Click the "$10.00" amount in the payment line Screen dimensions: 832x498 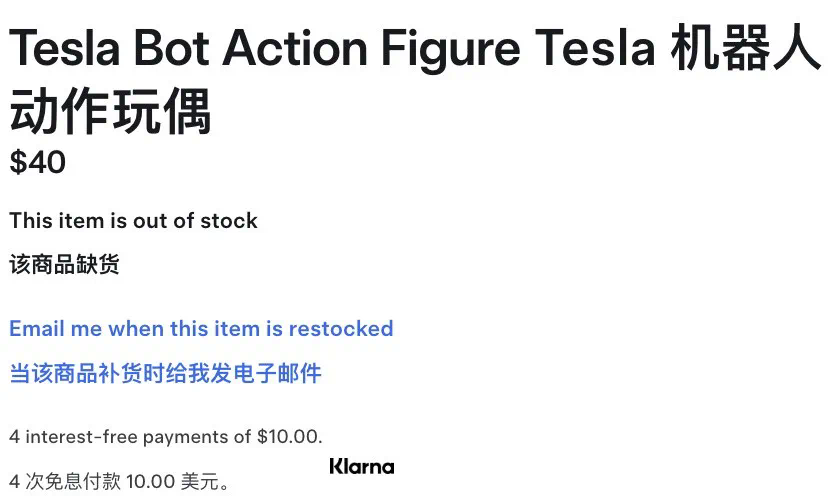[289, 437]
